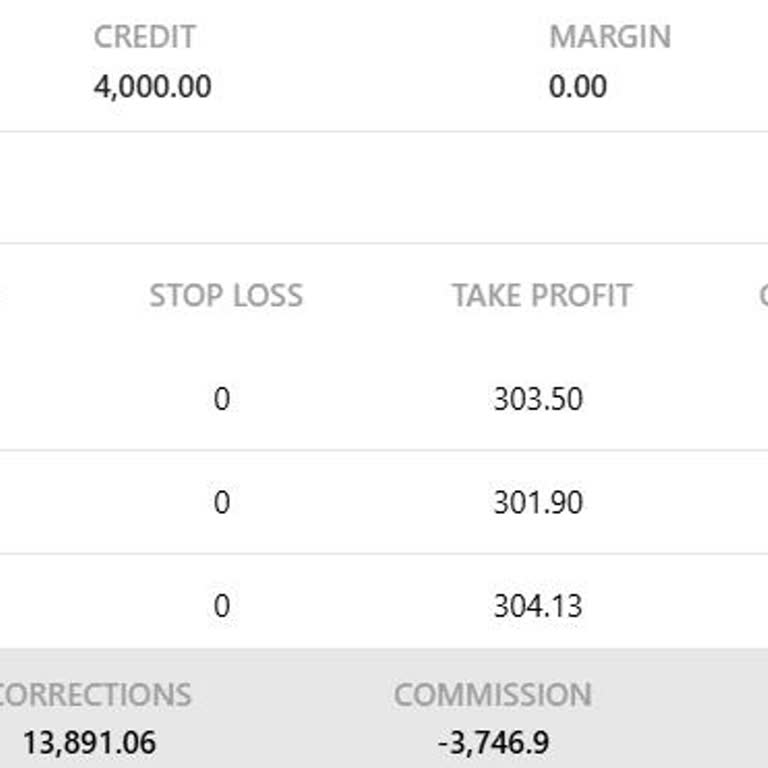This screenshot has height=768, width=768.
Task: Click the gray totals footer bar between CORRECTIONS and COMMISSION
Action: tap(290, 718)
